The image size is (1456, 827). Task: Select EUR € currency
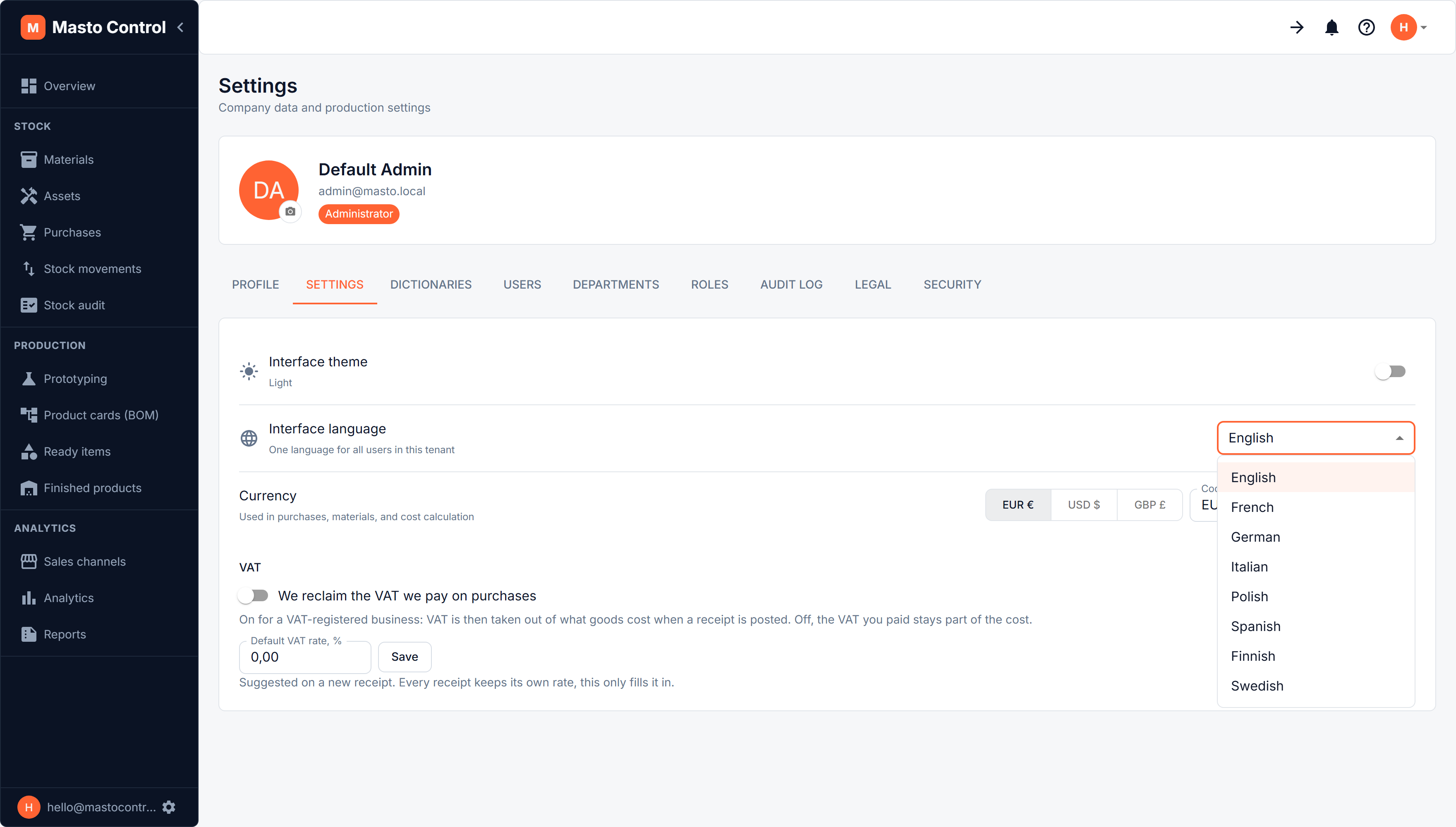click(x=1018, y=505)
